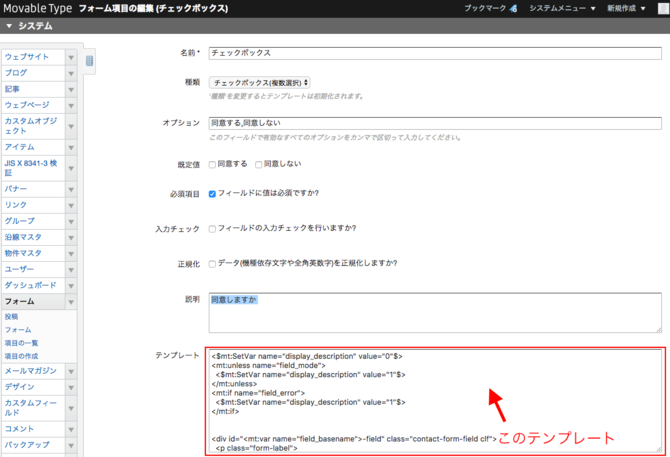Enable the 入力チェック field validation checkbox

(212, 229)
